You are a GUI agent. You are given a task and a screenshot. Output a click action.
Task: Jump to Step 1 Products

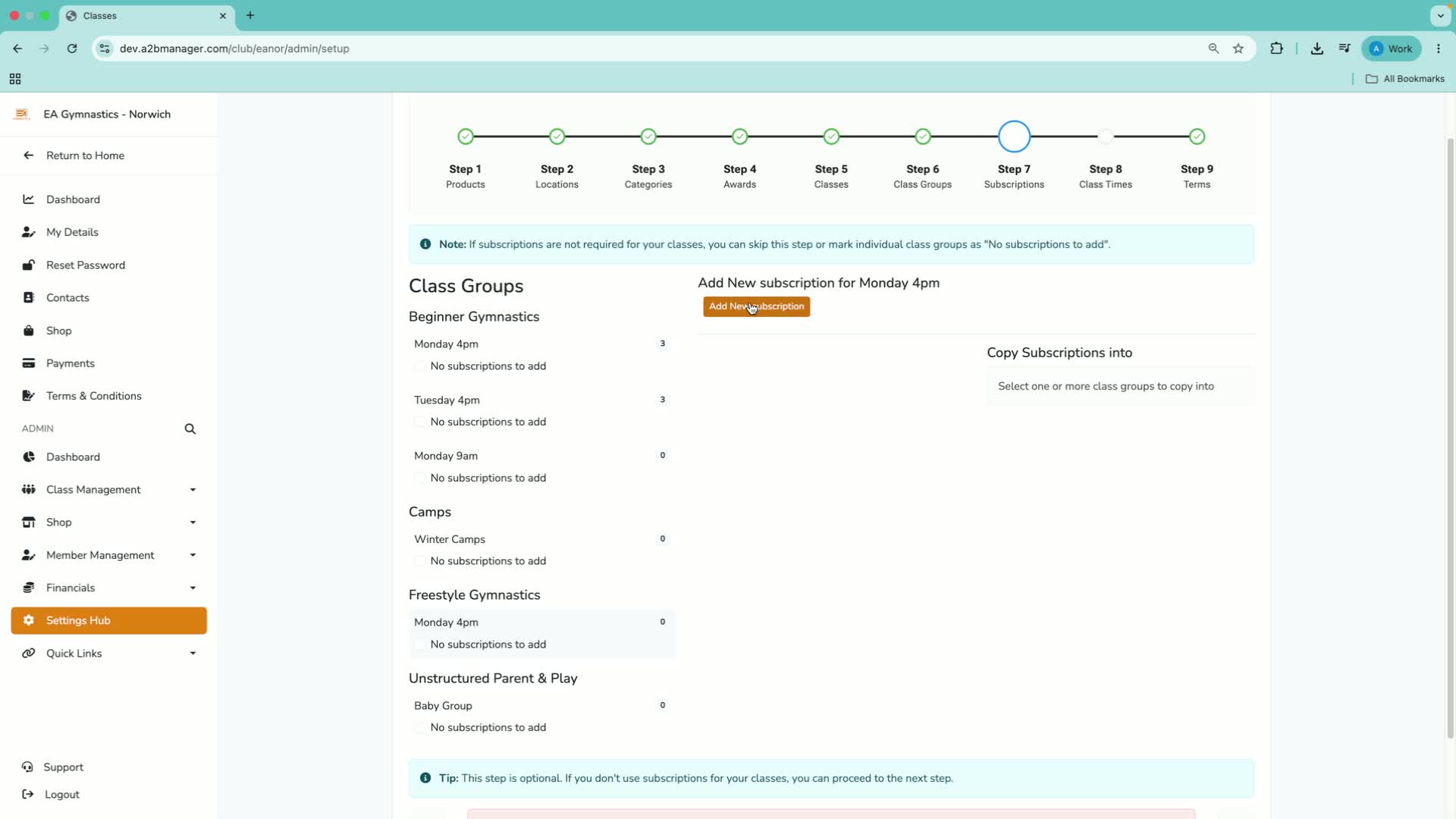coord(465,176)
